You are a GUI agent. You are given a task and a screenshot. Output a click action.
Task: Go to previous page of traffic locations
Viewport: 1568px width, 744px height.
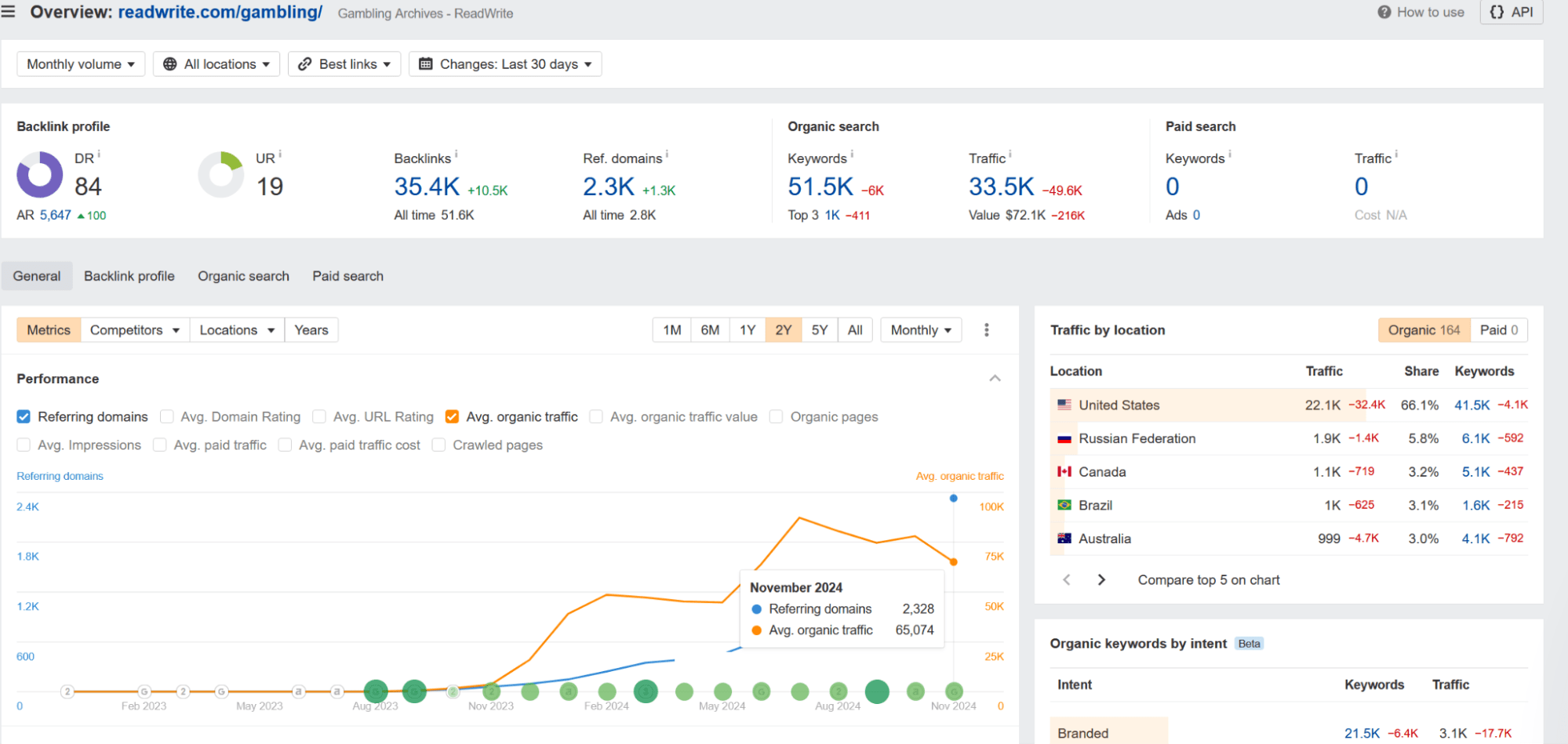click(x=1067, y=580)
